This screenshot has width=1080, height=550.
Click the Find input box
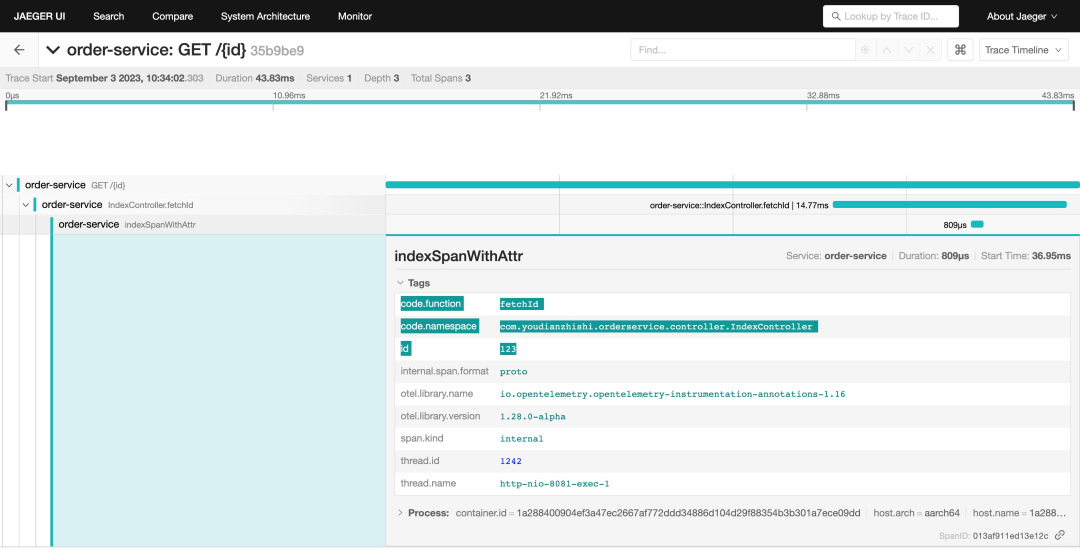pyautogui.click(x=742, y=50)
